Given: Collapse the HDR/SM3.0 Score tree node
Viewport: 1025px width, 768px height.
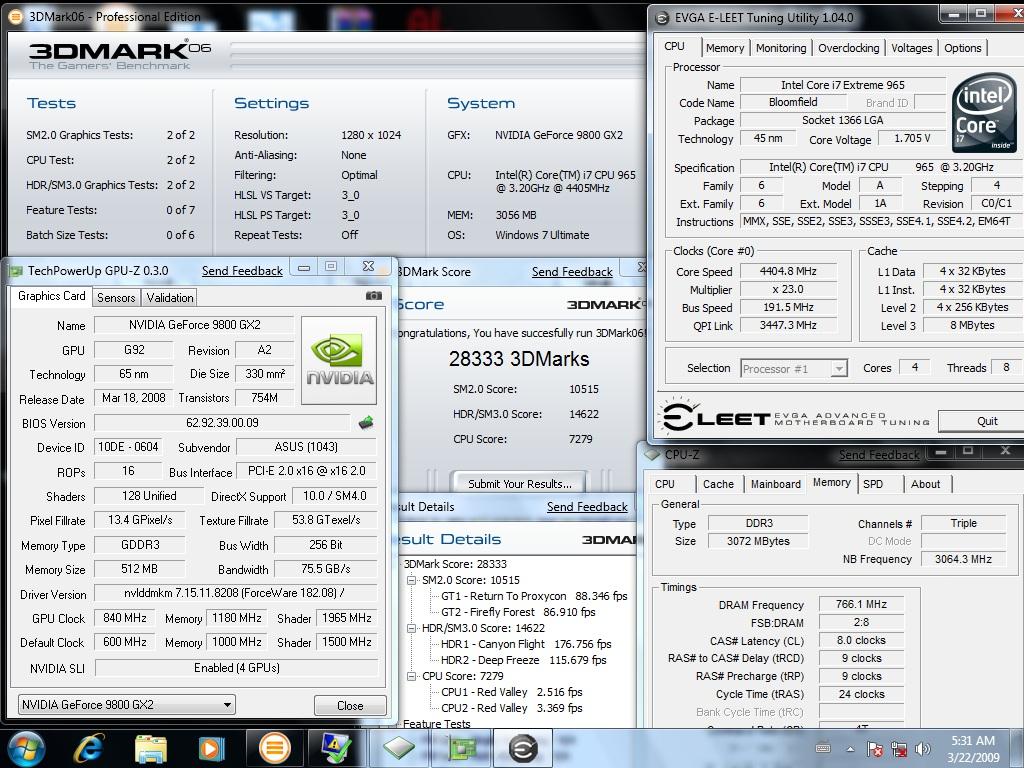Looking at the screenshot, I should [411, 628].
